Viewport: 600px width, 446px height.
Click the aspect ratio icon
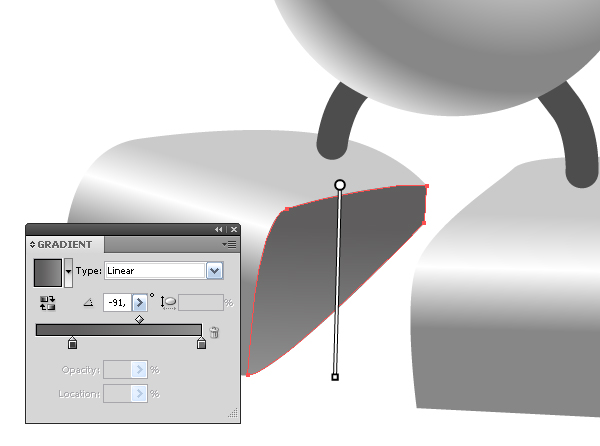(168, 303)
